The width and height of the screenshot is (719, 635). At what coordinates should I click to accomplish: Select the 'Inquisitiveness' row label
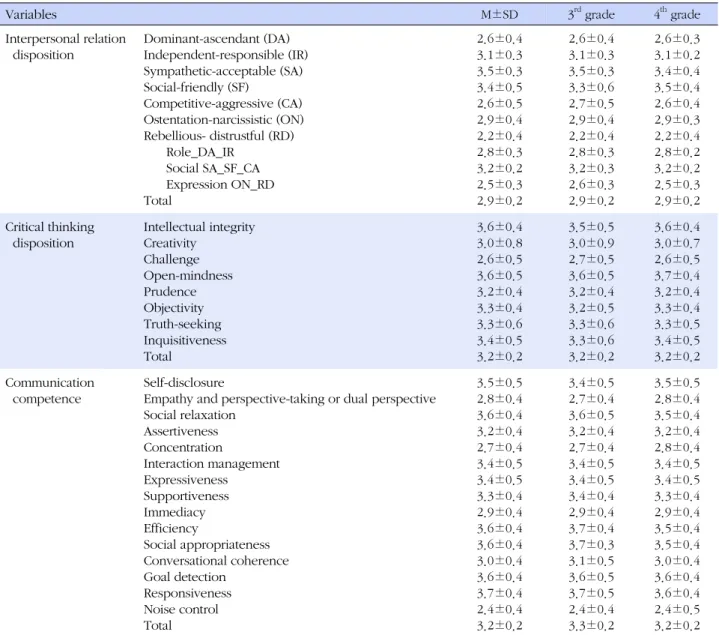pyautogui.click(x=185, y=341)
